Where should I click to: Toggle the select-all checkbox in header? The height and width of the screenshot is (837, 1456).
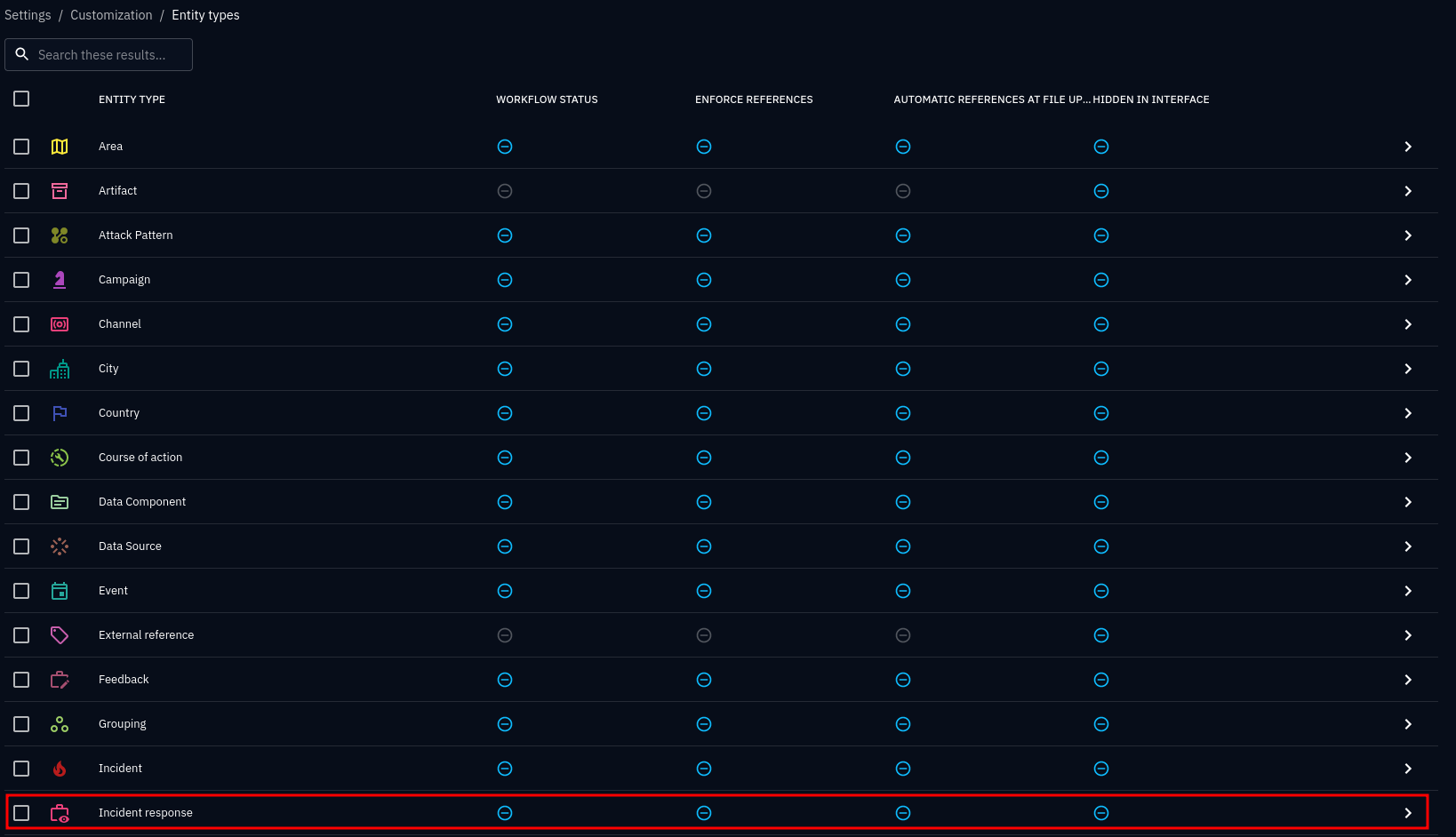(x=21, y=99)
